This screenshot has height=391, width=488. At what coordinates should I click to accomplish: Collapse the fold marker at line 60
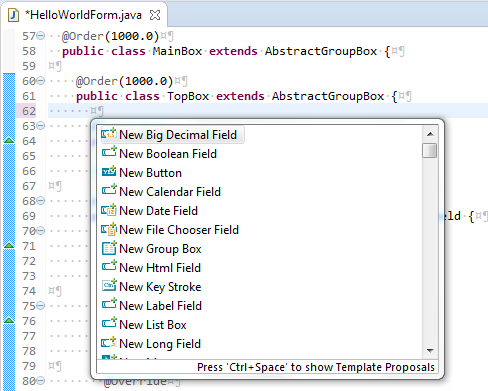tap(40, 81)
